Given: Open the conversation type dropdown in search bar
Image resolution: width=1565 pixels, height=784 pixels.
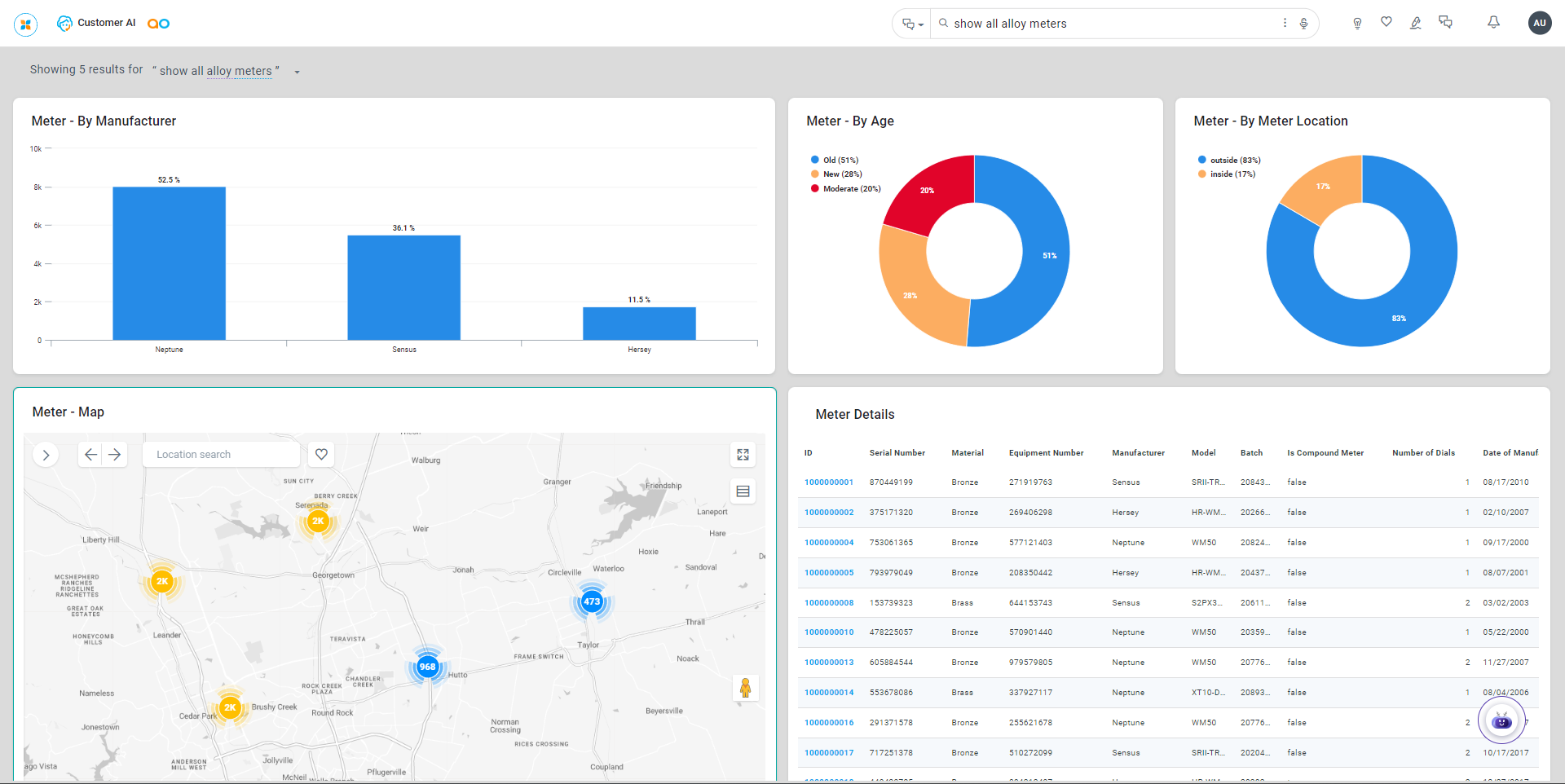Looking at the screenshot, I should [x=912, y=24].
